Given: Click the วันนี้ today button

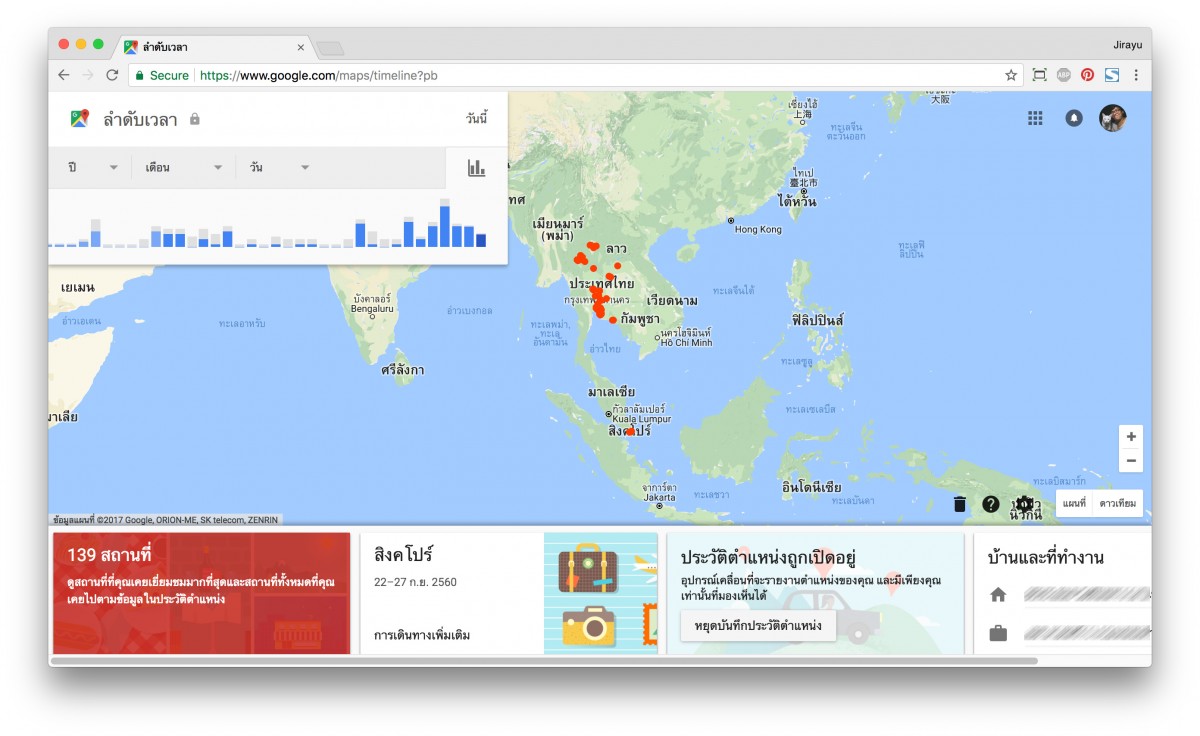Looking at the screenshot, I should click(476, 119).
